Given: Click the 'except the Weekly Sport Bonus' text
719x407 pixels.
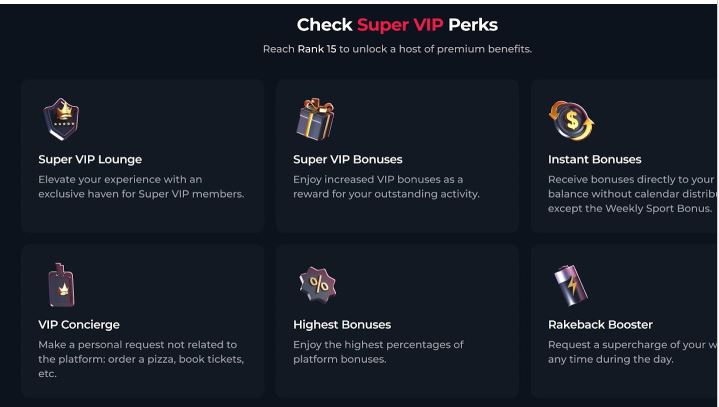Looking at the screenshot, I should click(630, 209).
